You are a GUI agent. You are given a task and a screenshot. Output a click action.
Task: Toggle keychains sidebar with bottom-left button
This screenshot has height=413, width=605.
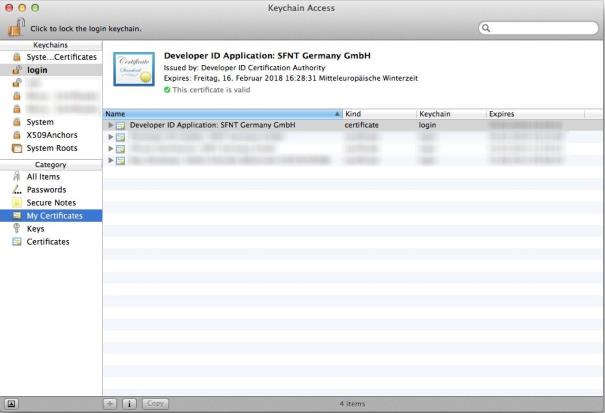point(12,404)
